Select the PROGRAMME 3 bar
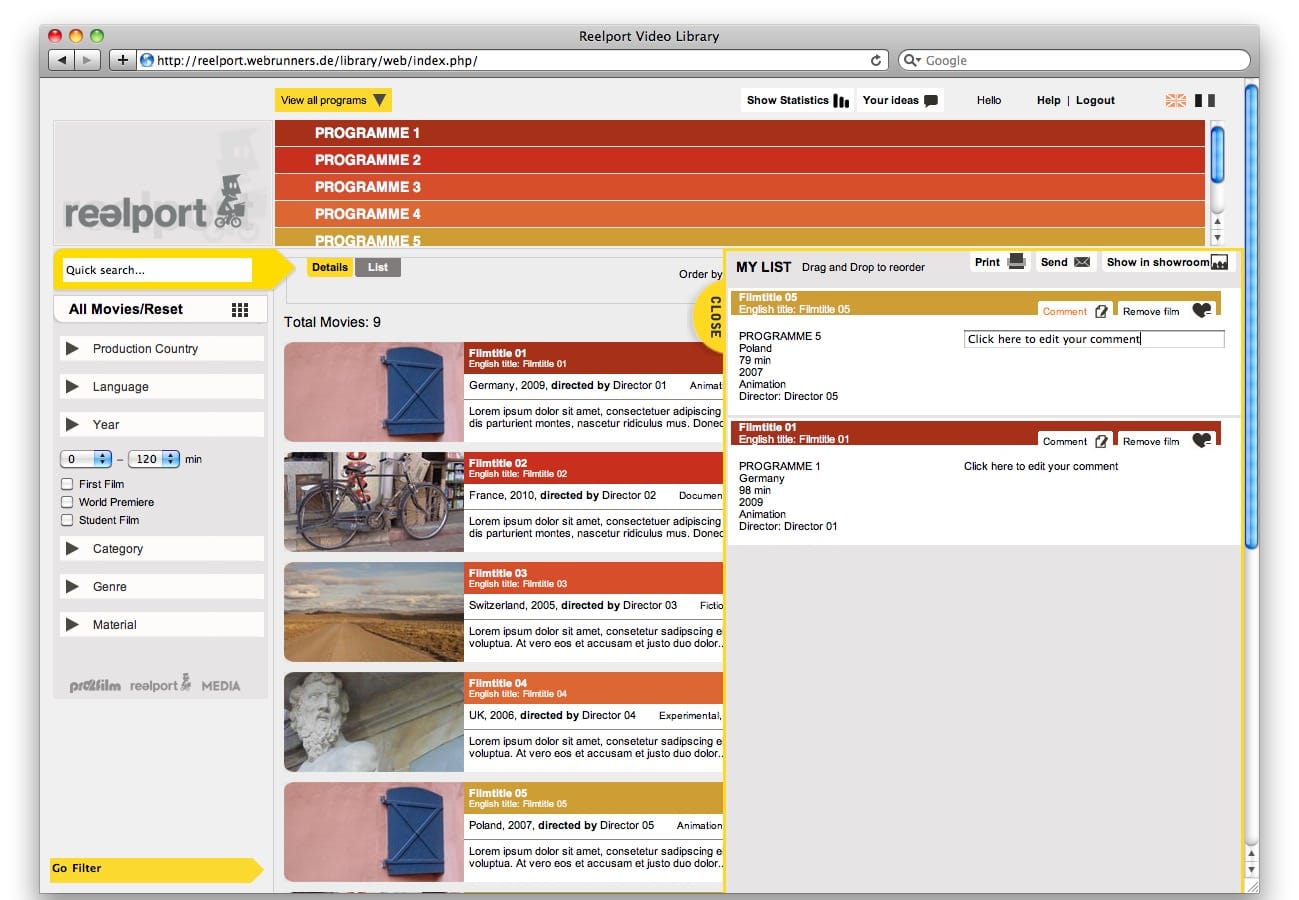1299x900 pixels. pyautogui.click(x=740, y=187)
